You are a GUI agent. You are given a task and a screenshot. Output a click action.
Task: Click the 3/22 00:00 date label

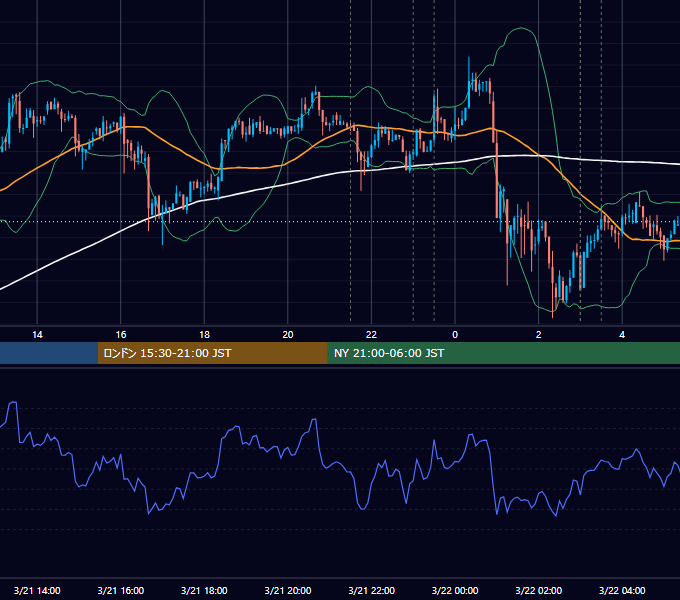455,590
